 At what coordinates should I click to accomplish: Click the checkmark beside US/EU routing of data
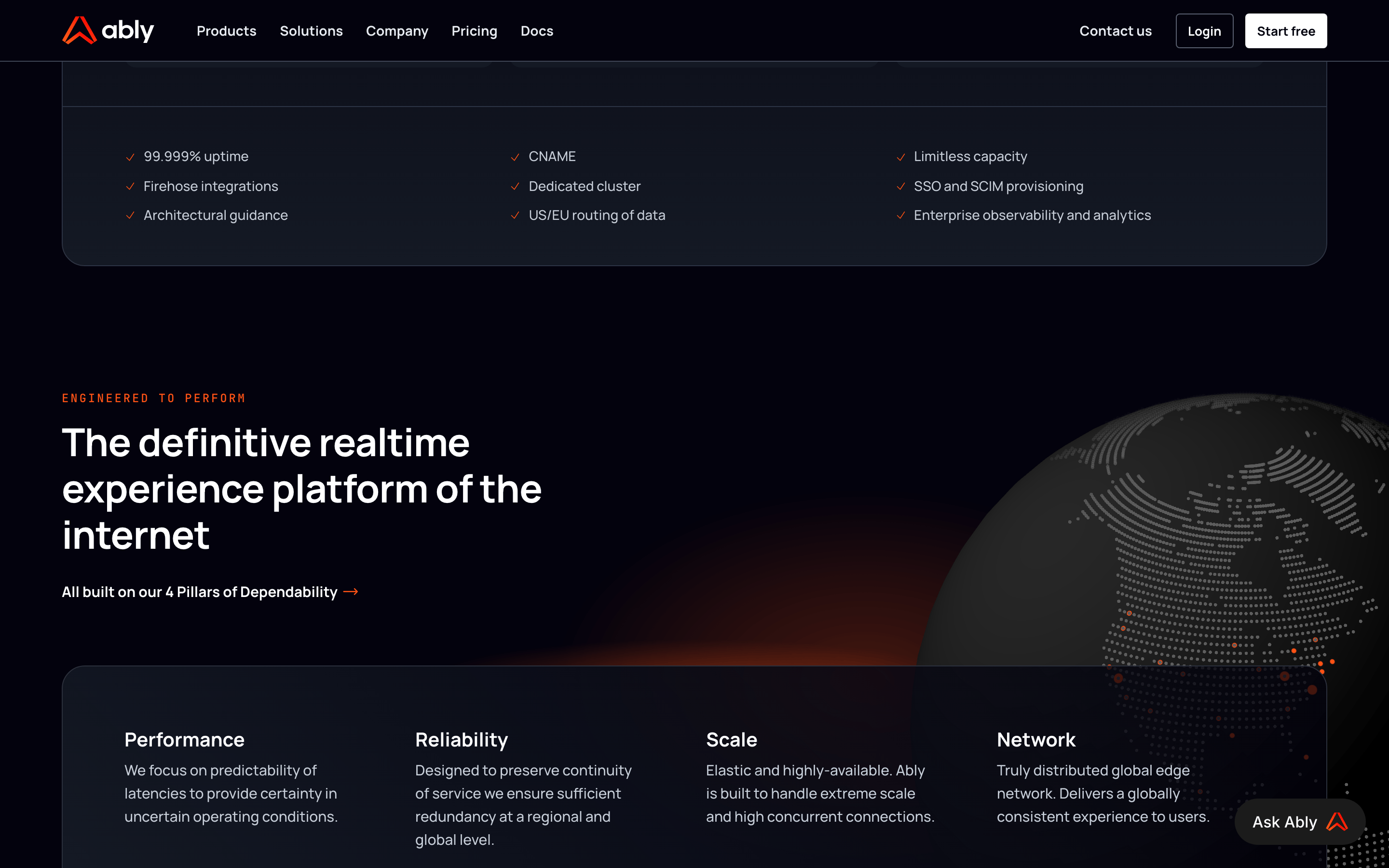point(516,215)
